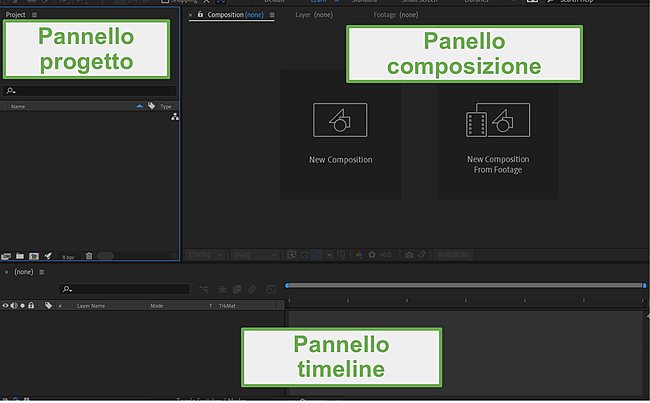Image resolution: width=650 pixels, height=403 pixels.
Task: Click the lock column icon in timeline
Action: (31, 305)
